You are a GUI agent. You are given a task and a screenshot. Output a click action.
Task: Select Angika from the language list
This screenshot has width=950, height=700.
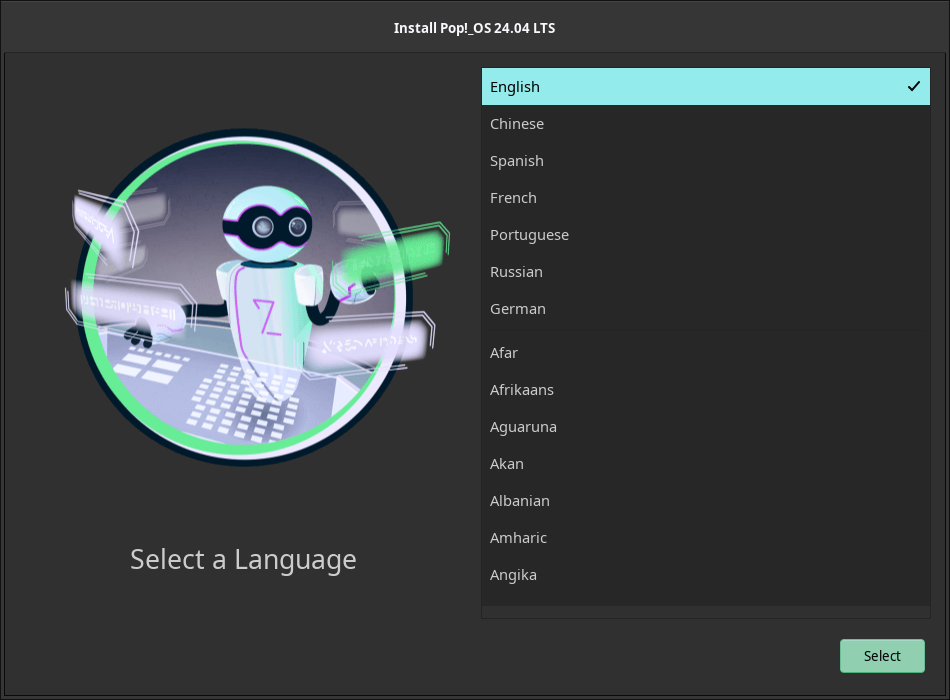click(513, 575)
